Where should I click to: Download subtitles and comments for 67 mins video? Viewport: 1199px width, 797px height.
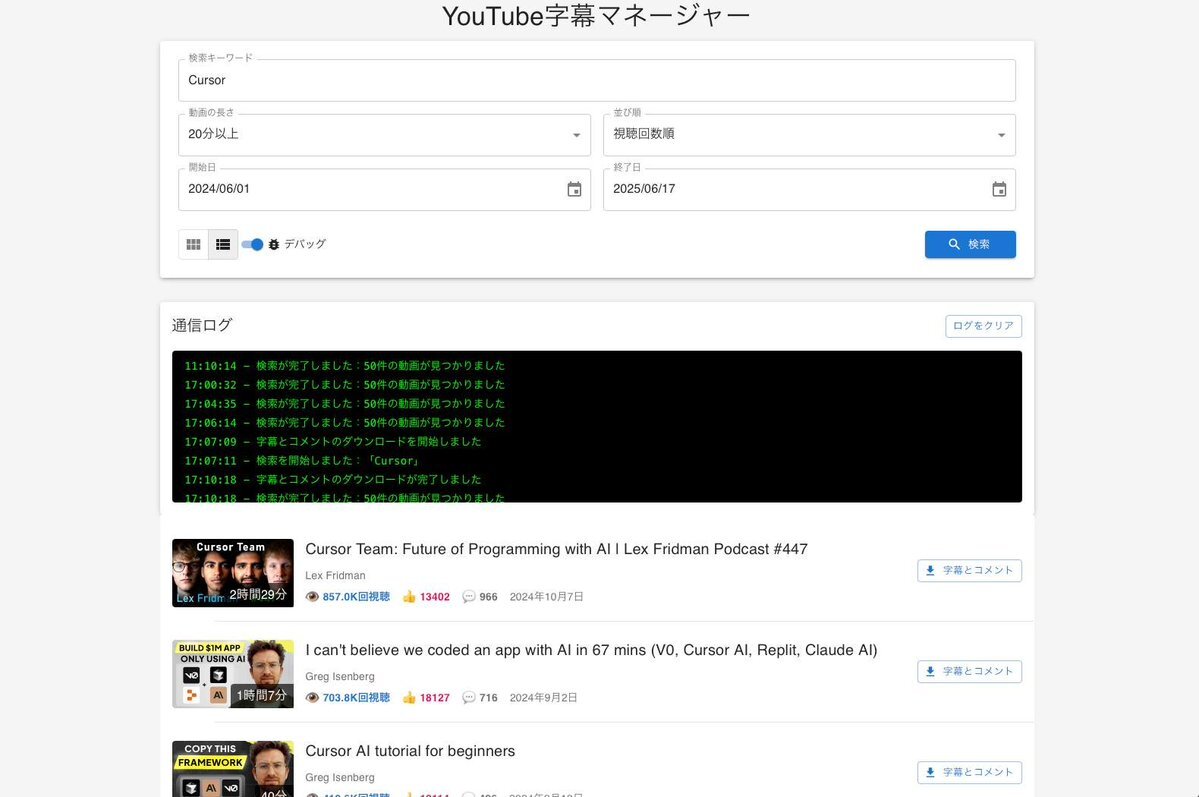coord(970,672)
